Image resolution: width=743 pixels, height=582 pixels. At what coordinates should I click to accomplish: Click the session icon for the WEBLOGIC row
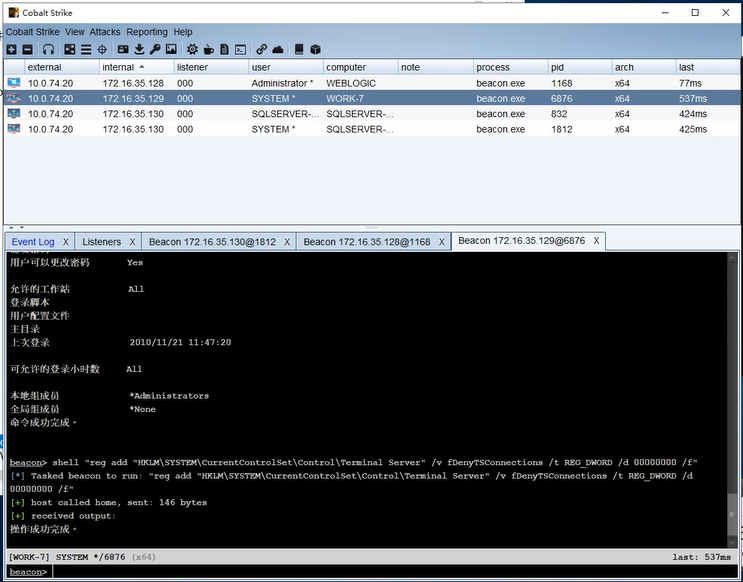click(14, 83)
